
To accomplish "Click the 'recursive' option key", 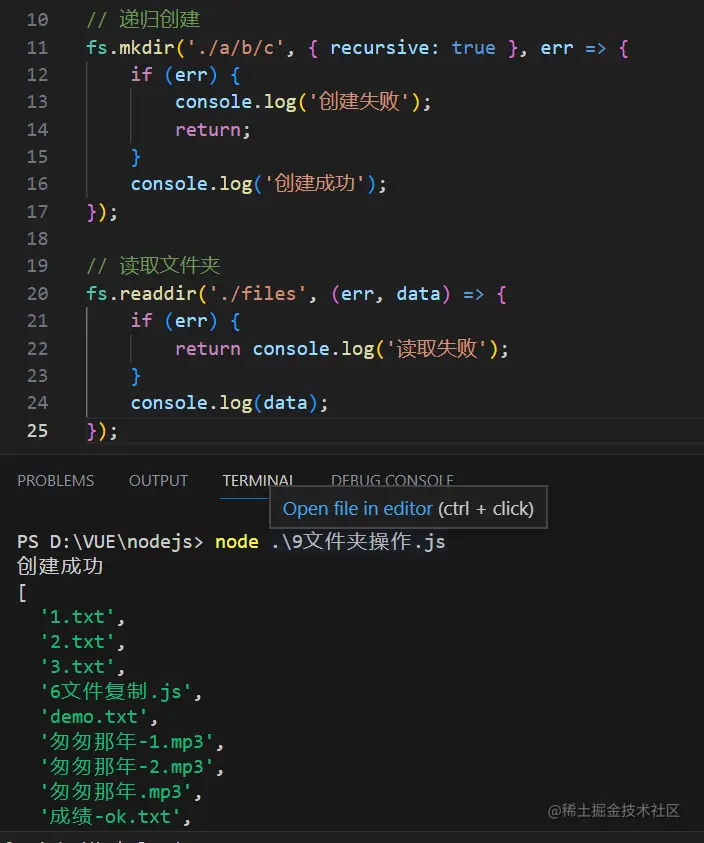I will (380, 48).
